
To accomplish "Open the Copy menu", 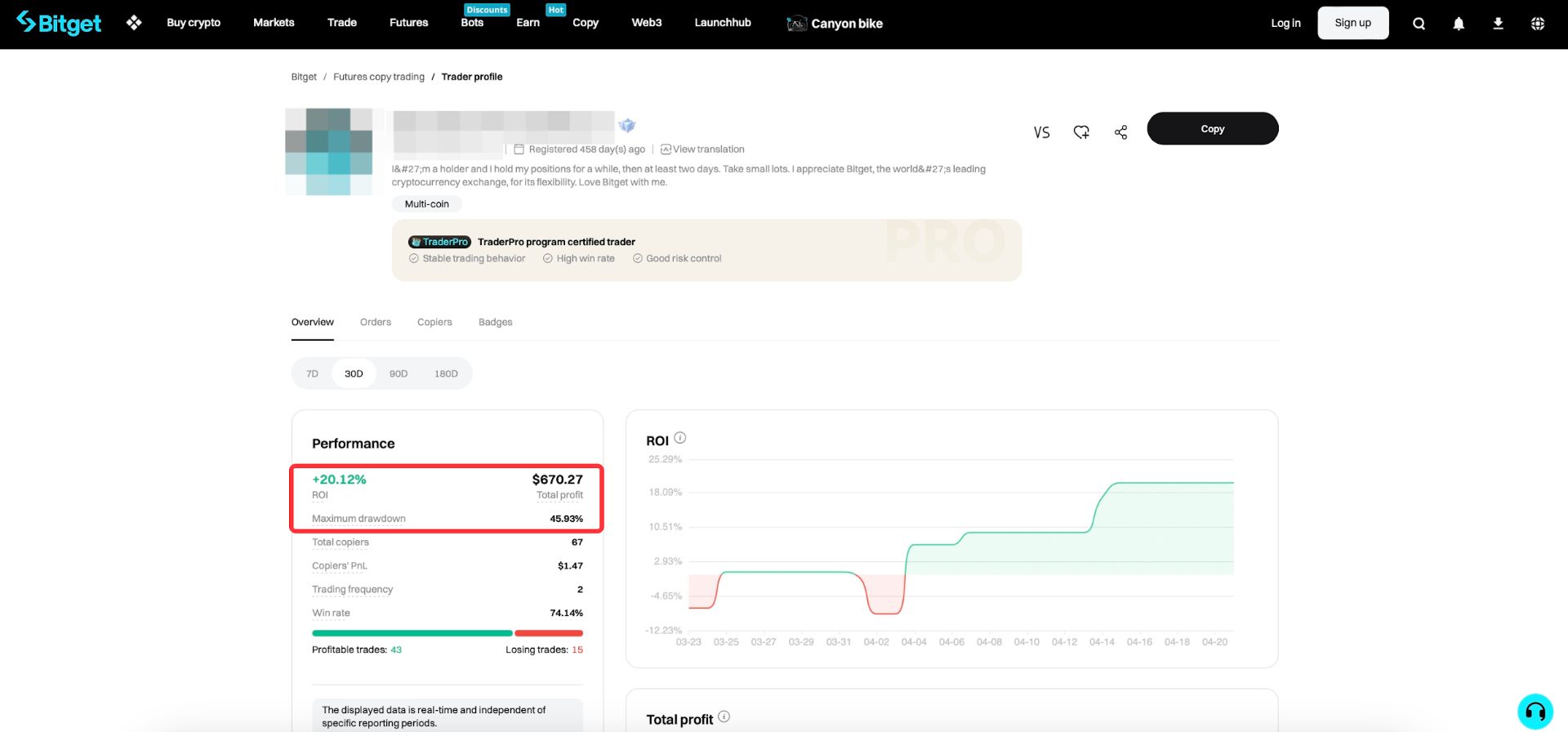I will pos(586,23).
